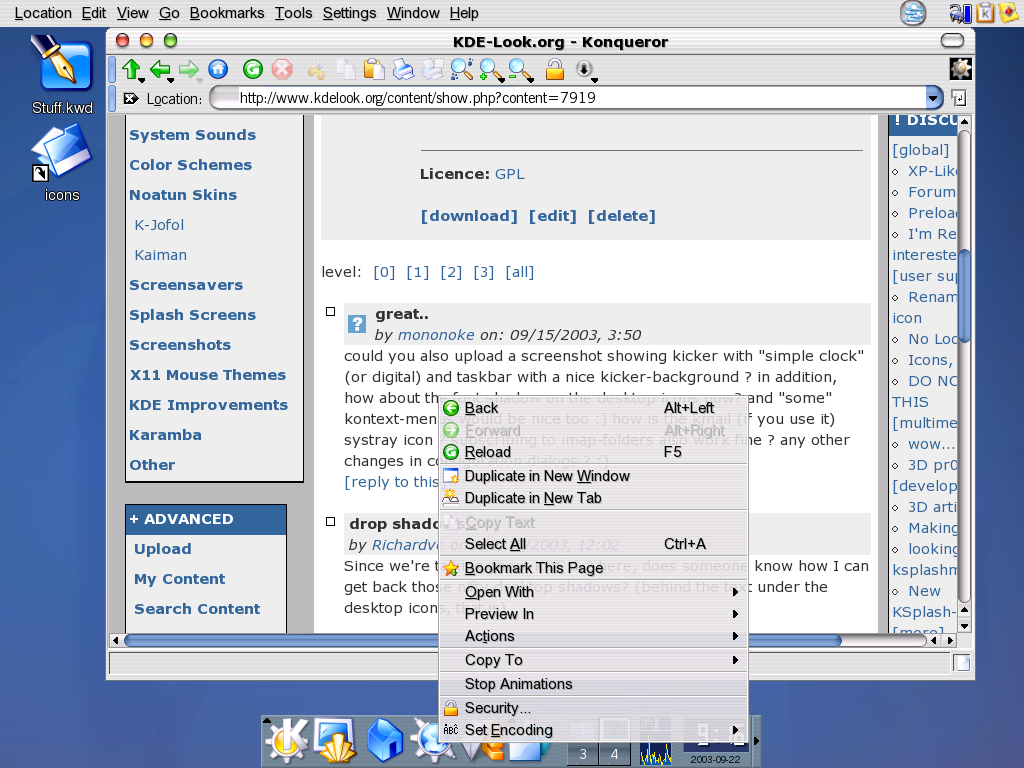Decrease font size with zoom-out magnifier
1024x768 pixels.
[x=519, y=69]
